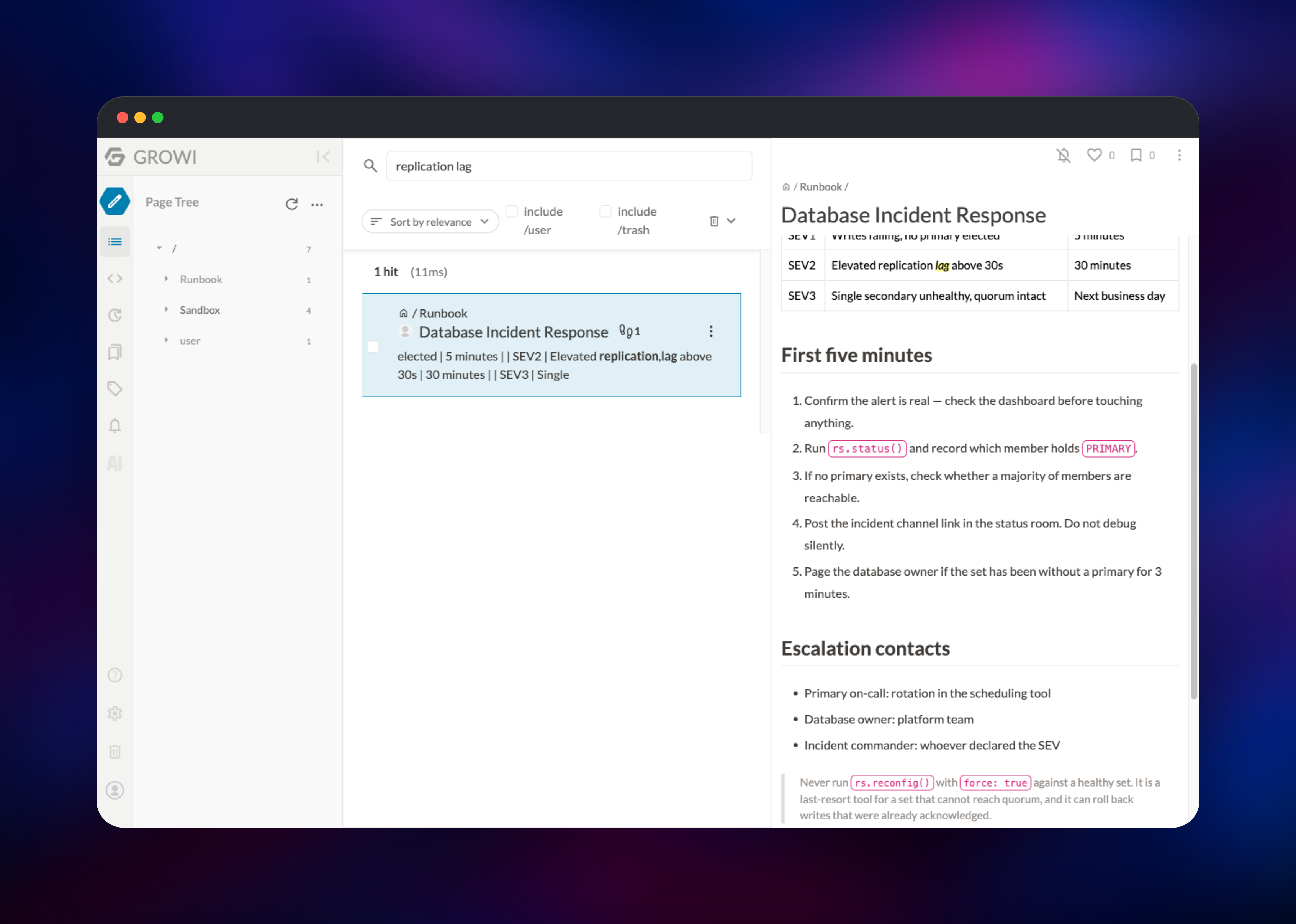Click the 'force: true' code snippet

[x=995, y=783]
